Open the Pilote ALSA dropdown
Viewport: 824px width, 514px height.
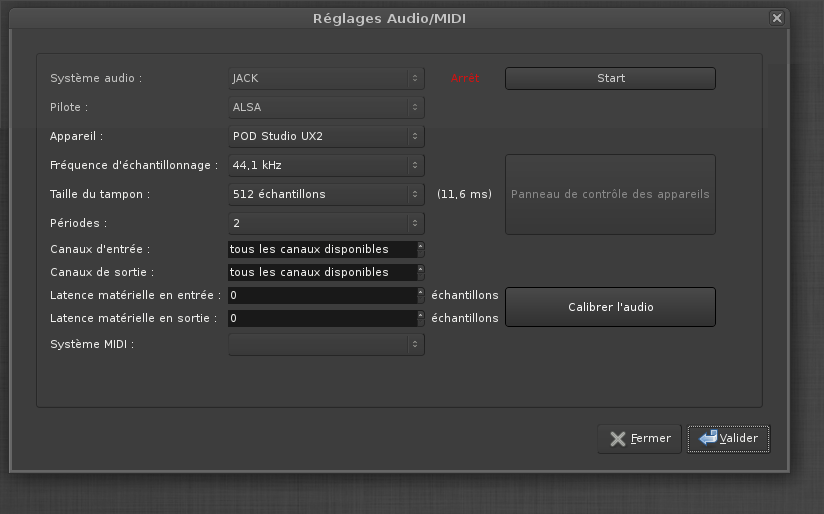click(326, 107)
